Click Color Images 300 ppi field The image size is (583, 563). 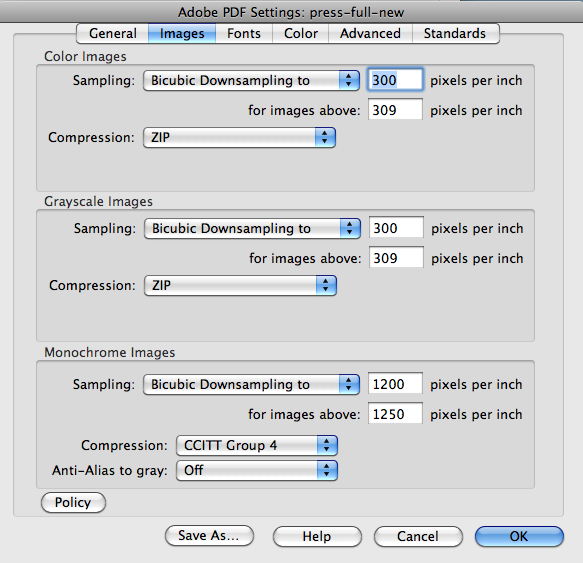point(395,80)
